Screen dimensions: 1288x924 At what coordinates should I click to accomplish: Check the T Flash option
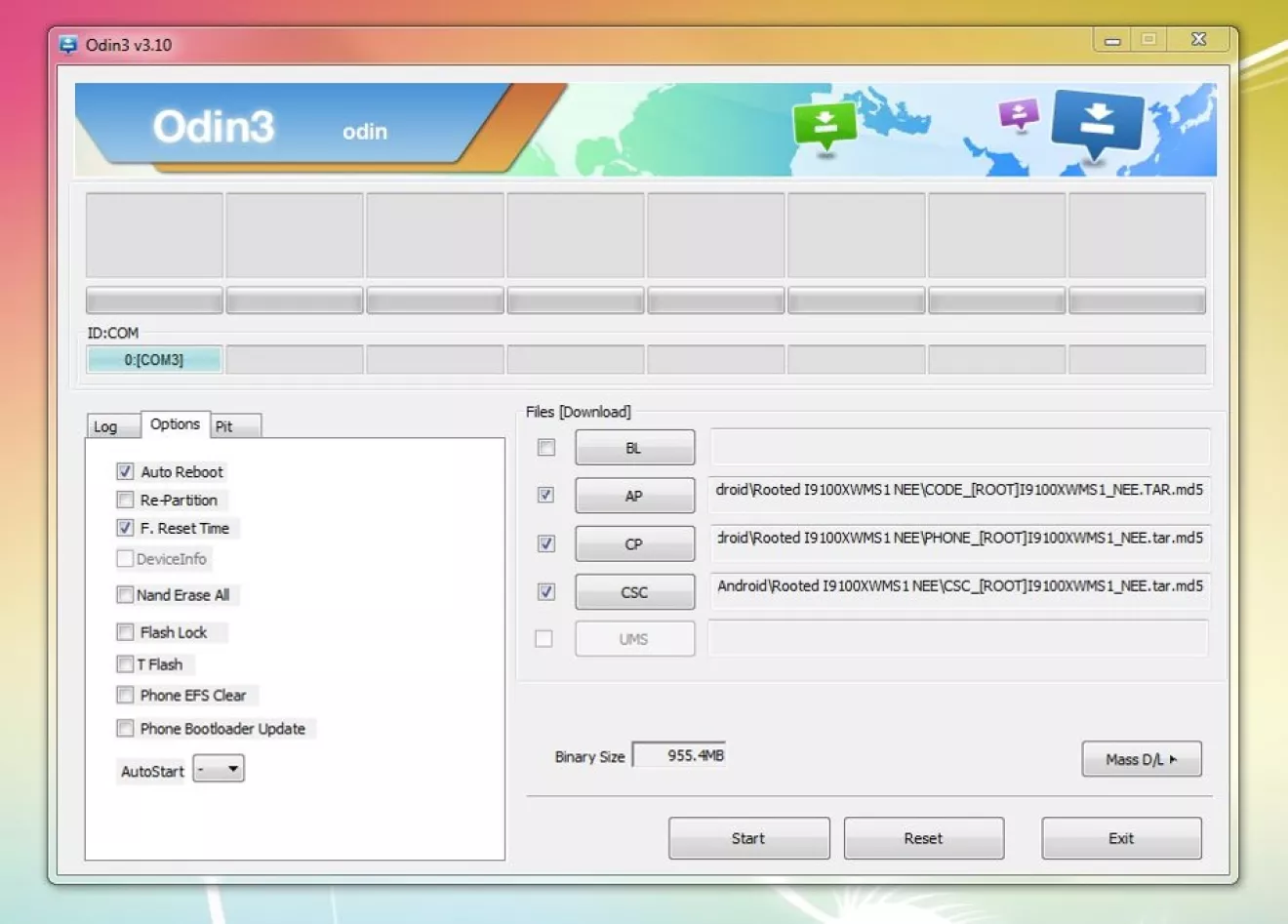coord(125,664)
